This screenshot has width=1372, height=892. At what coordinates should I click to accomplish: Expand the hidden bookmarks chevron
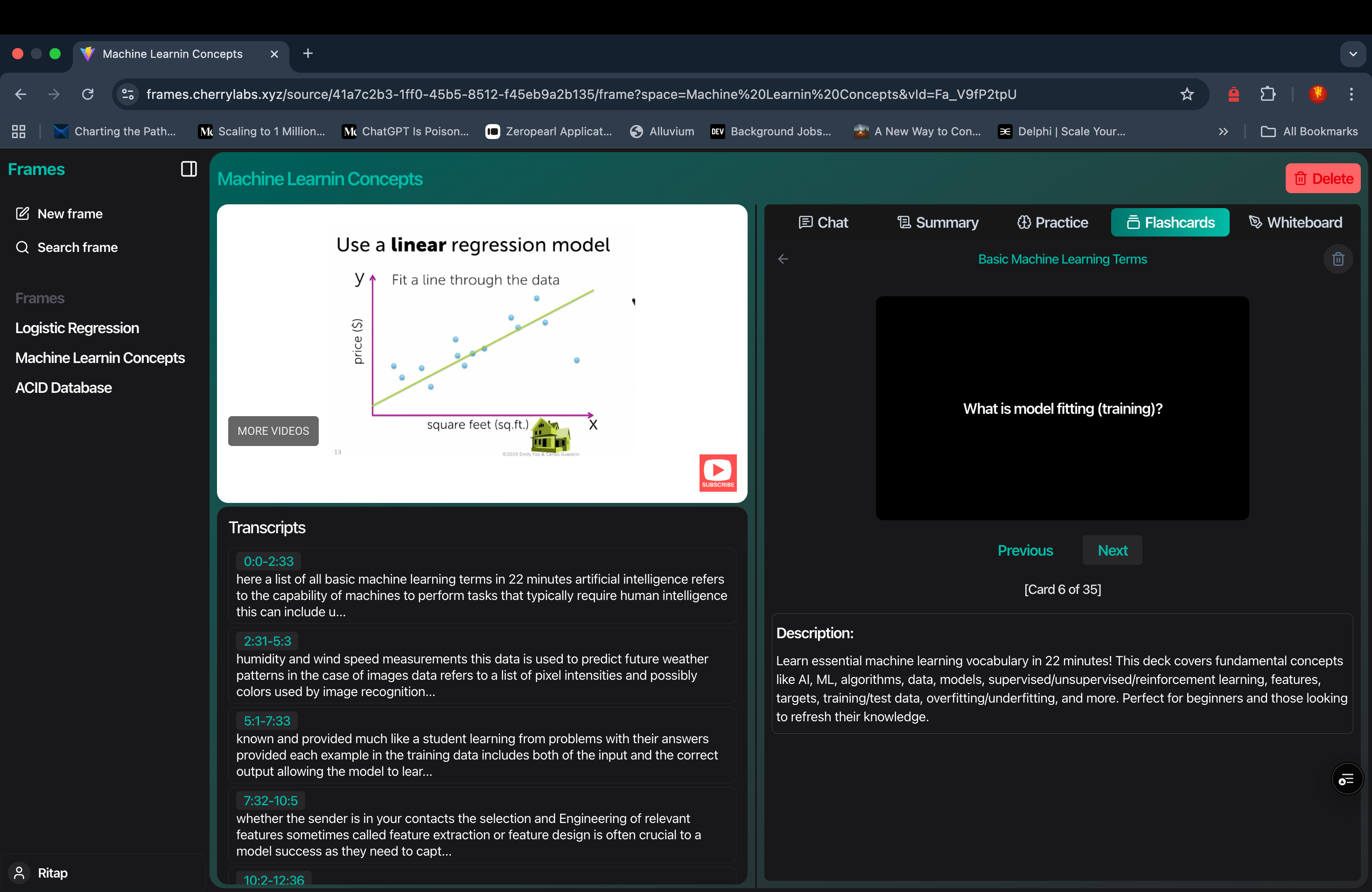(x=1223, y=132)
